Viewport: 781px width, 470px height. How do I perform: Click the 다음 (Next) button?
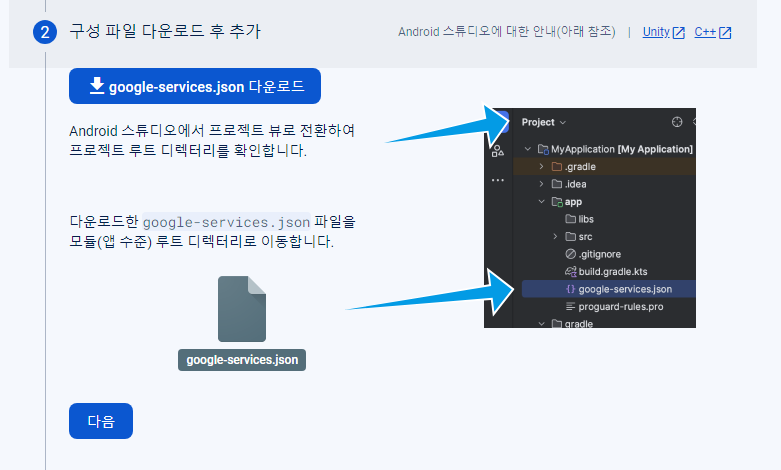coord(101,421)
